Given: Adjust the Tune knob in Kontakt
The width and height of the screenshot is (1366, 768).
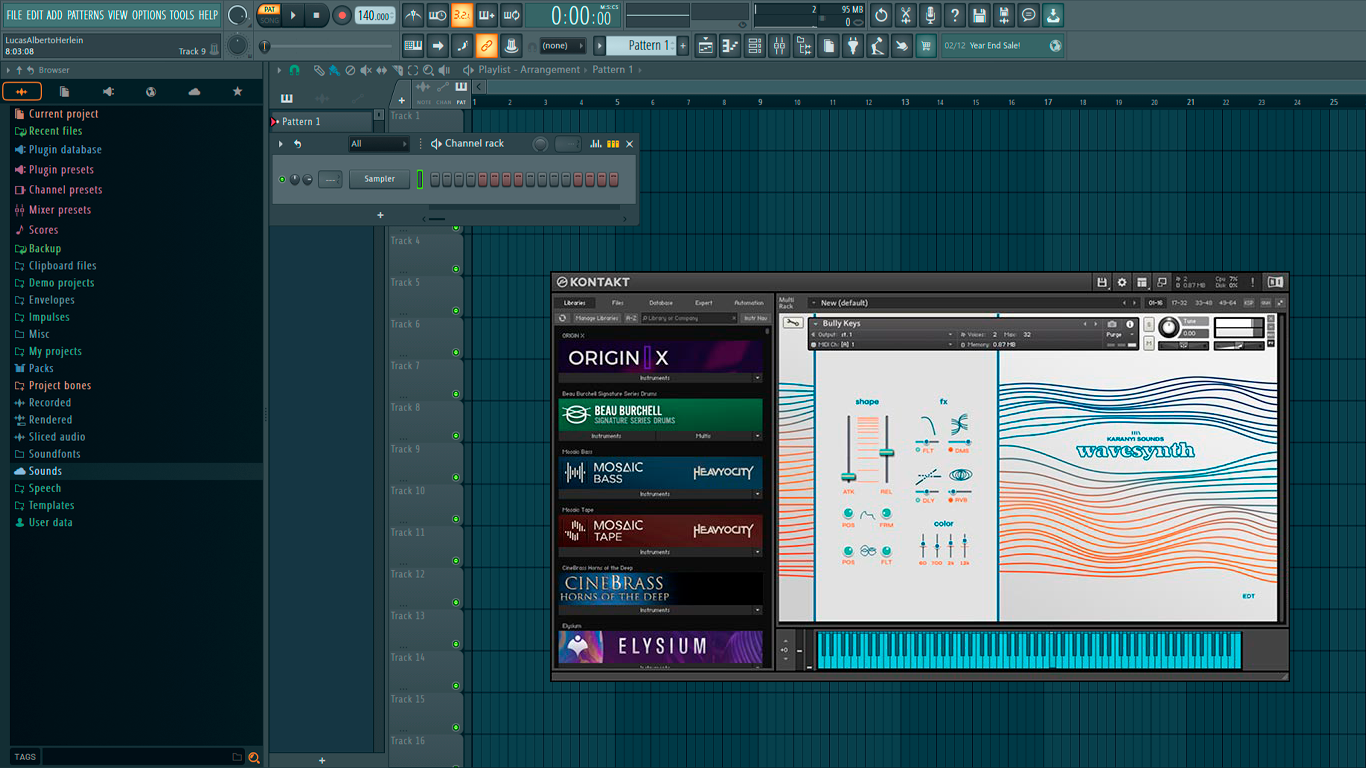Looking at the screenshot, I should click(1169, 327).
